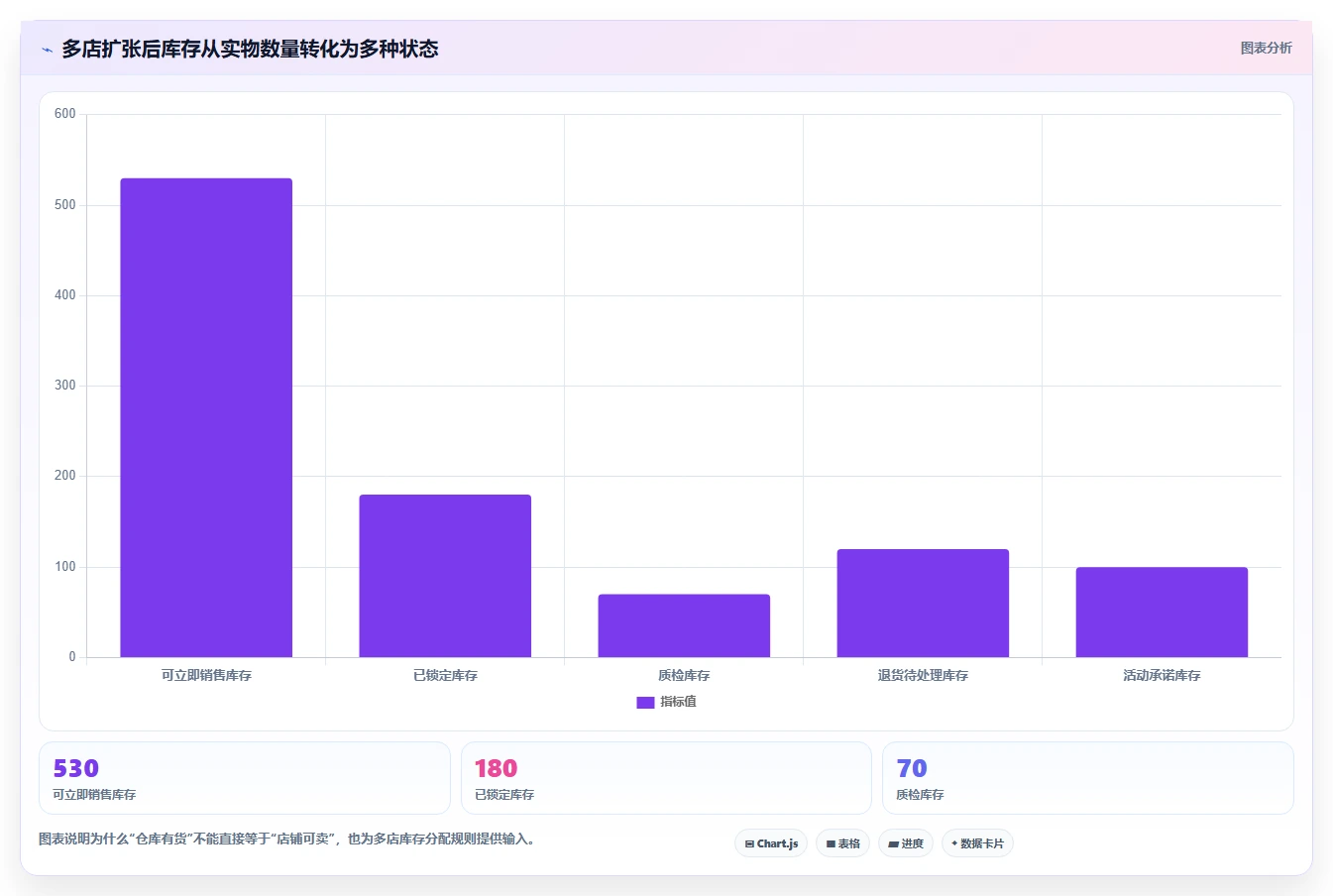Click the 表格 tag pill
The image size is (1333, 896).
(842, 843)
